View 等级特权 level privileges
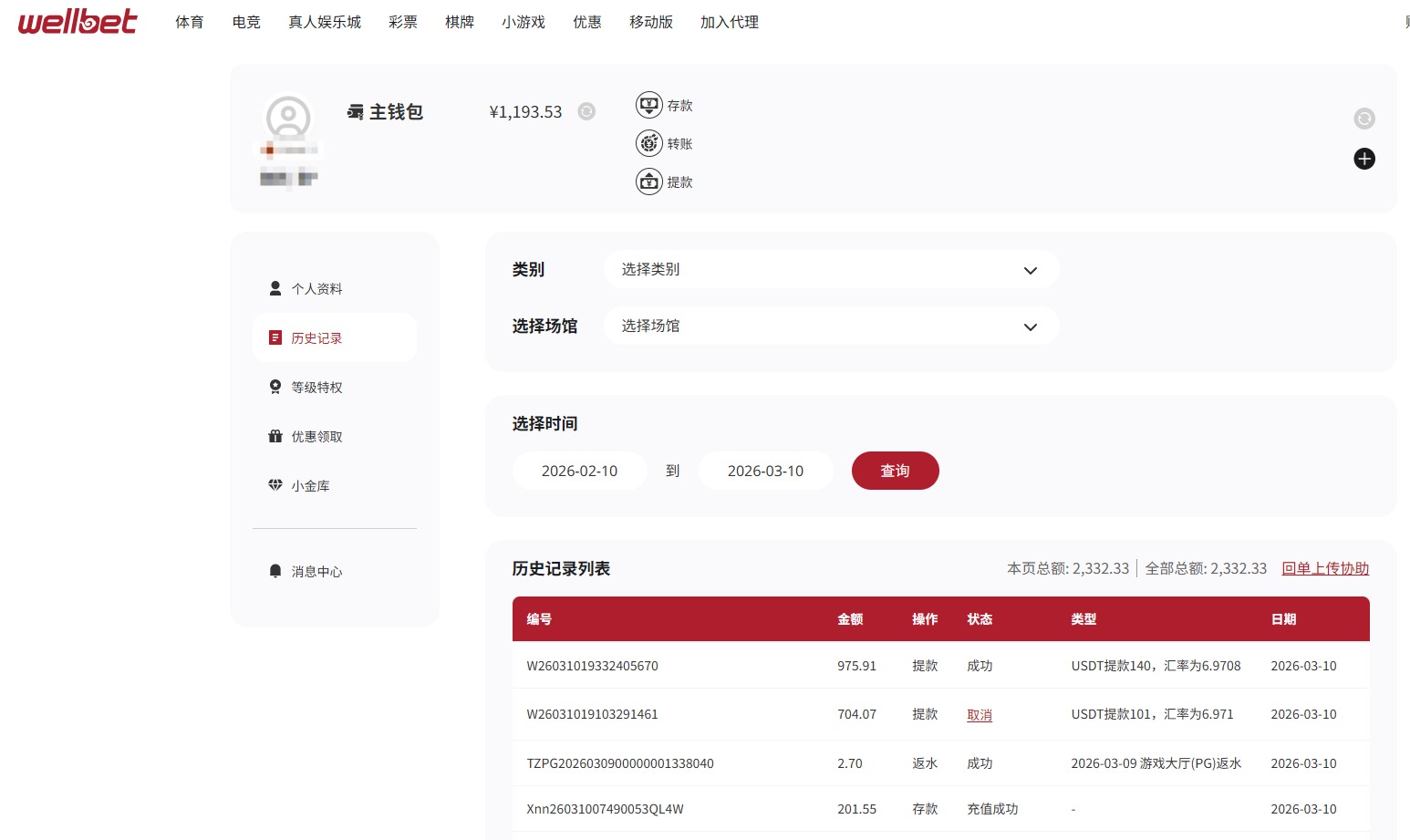The width and height of the screenshot is (1410, 840). (x=316, y=387)
